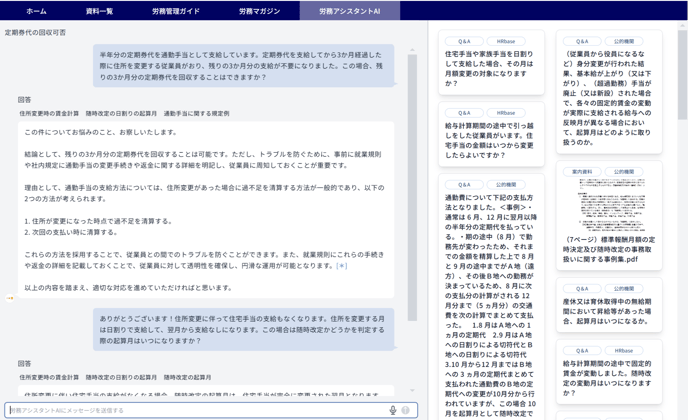Click 公的機関 tag on 従業員から役員 card
Viewport: 688px width, 420px height.
pos(624,41)
